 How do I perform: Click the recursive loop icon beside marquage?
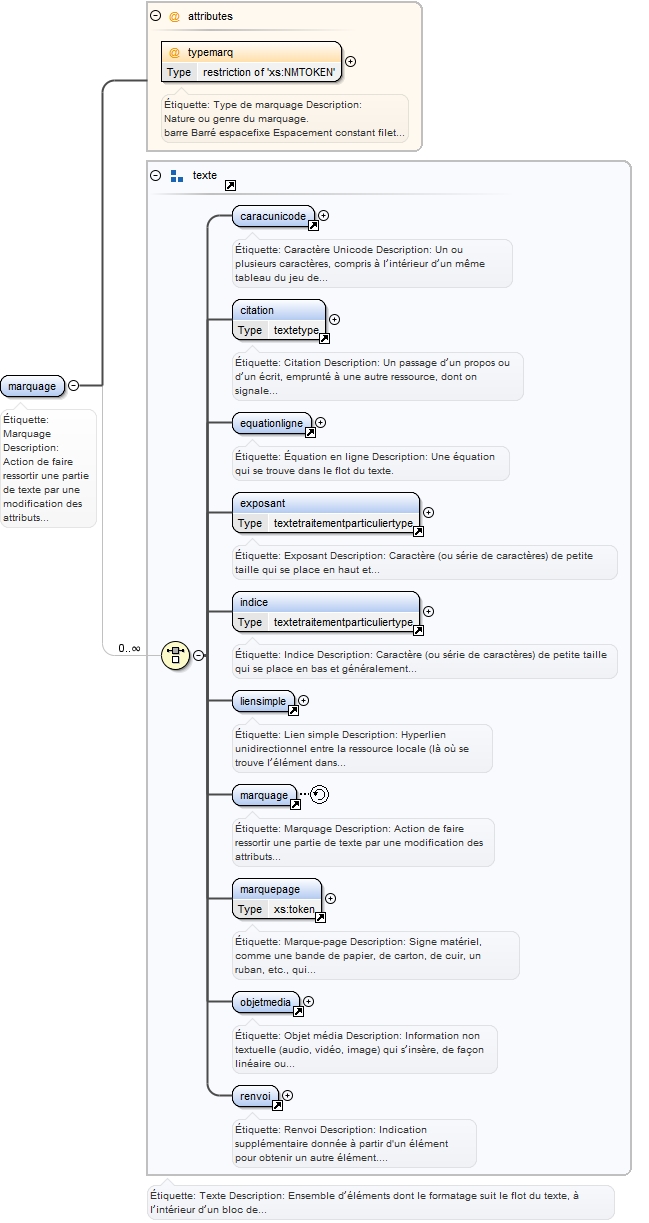(319, 795)
